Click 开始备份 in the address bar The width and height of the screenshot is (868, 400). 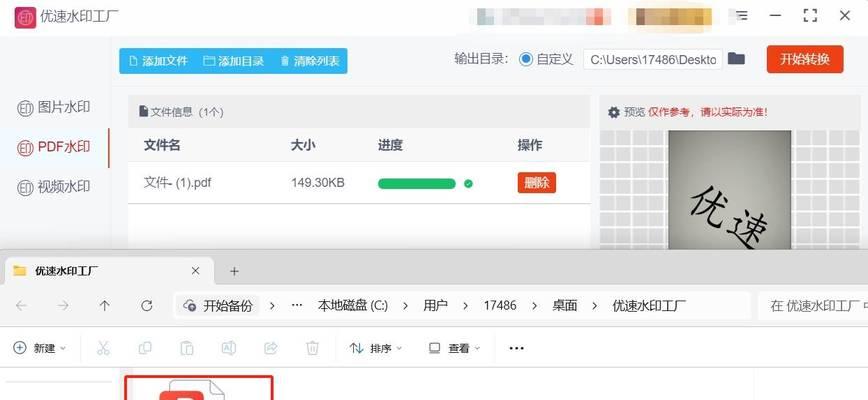219,305
